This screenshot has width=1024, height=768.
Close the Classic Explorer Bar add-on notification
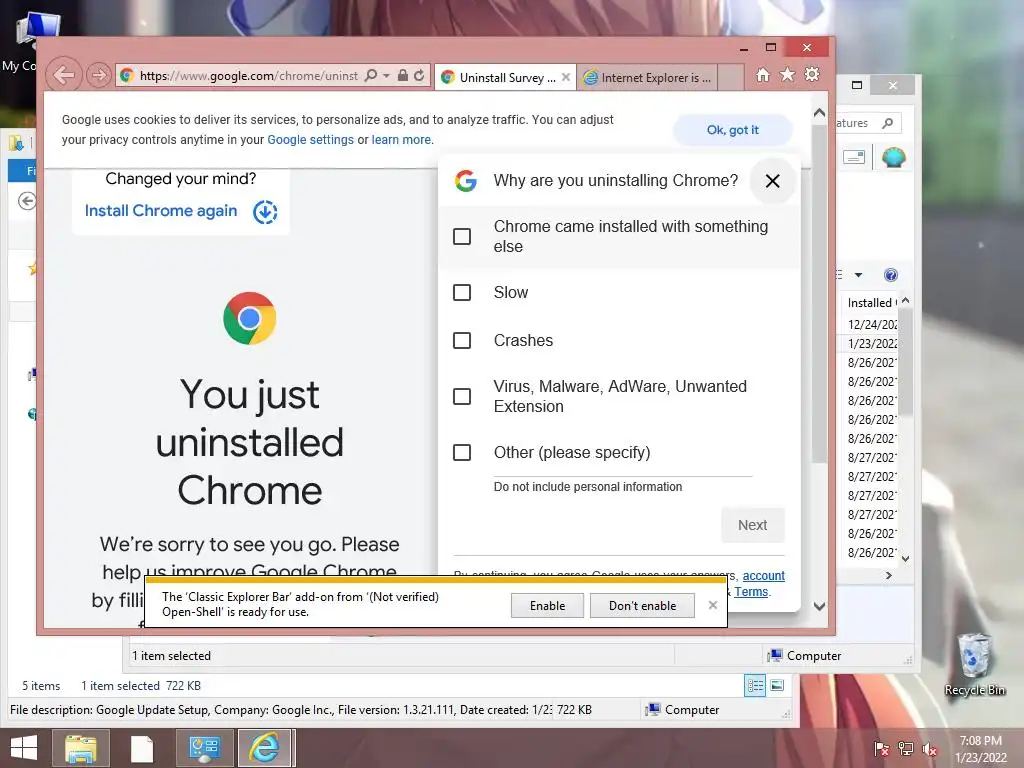click(x=712, y=605)
